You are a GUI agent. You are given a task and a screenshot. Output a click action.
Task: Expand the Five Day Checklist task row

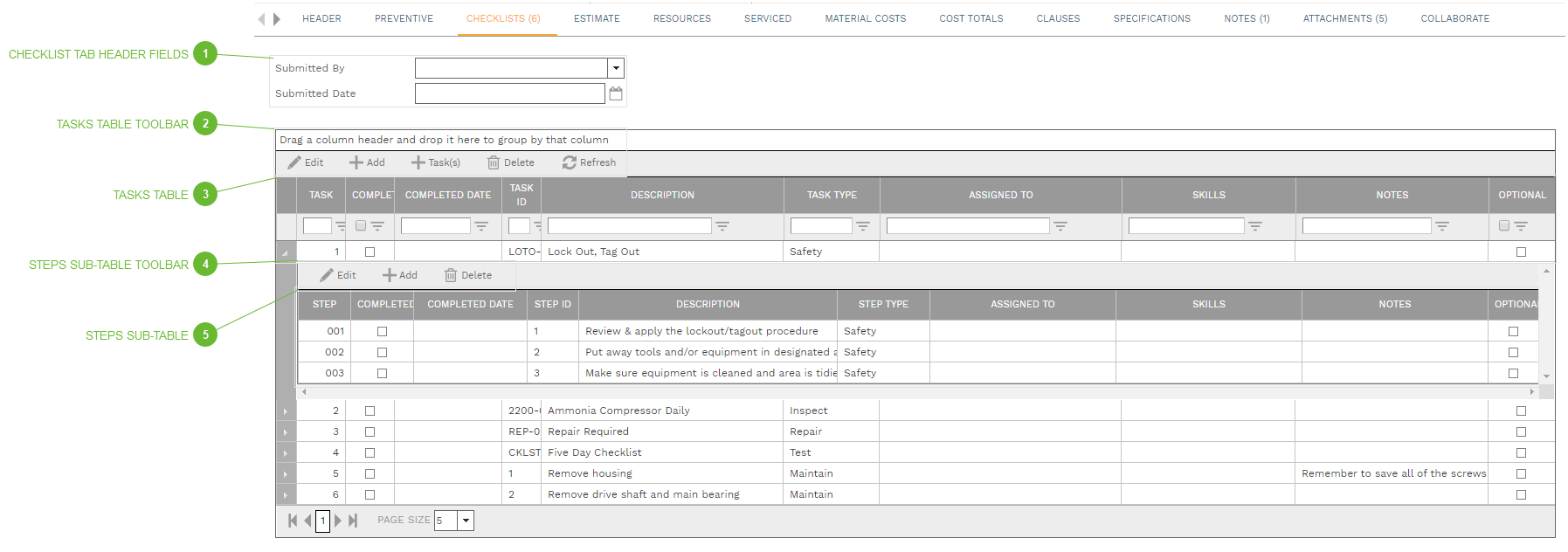point(286,452)
